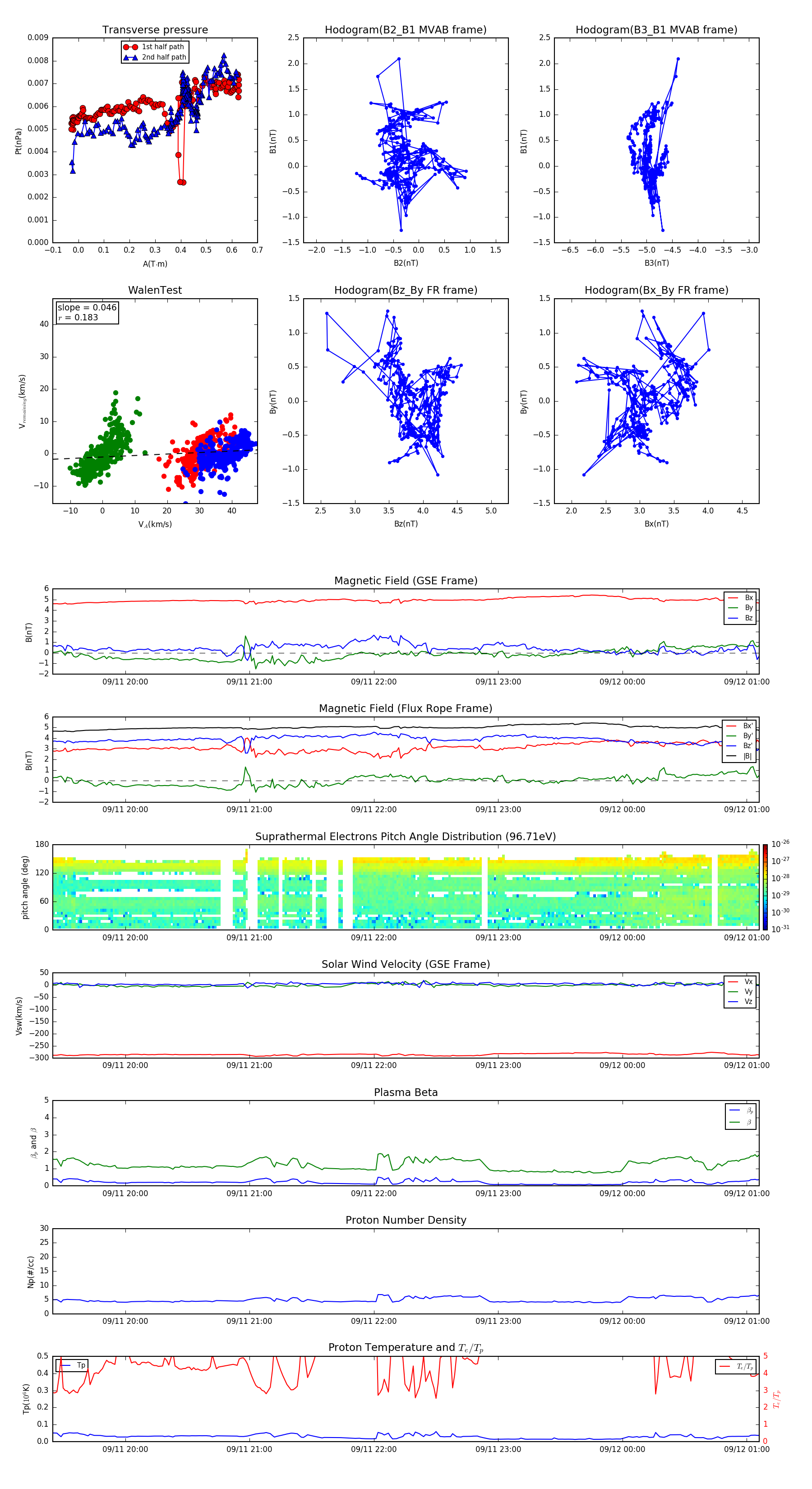Screen dimensions: 812x1489
Task: Click the 'r = 0.183' annotation
Action: click(78, 317)
